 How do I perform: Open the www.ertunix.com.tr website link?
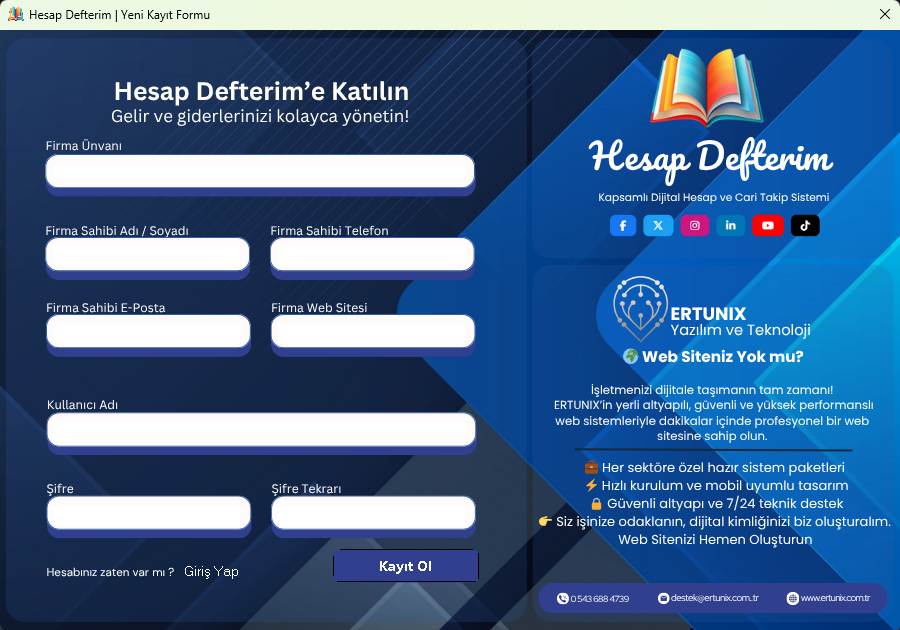(x=828, y=598)
